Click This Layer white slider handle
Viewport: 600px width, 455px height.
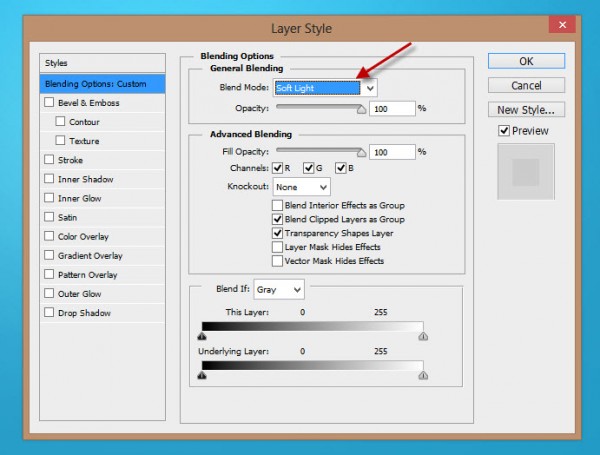(x=423, y=337)
